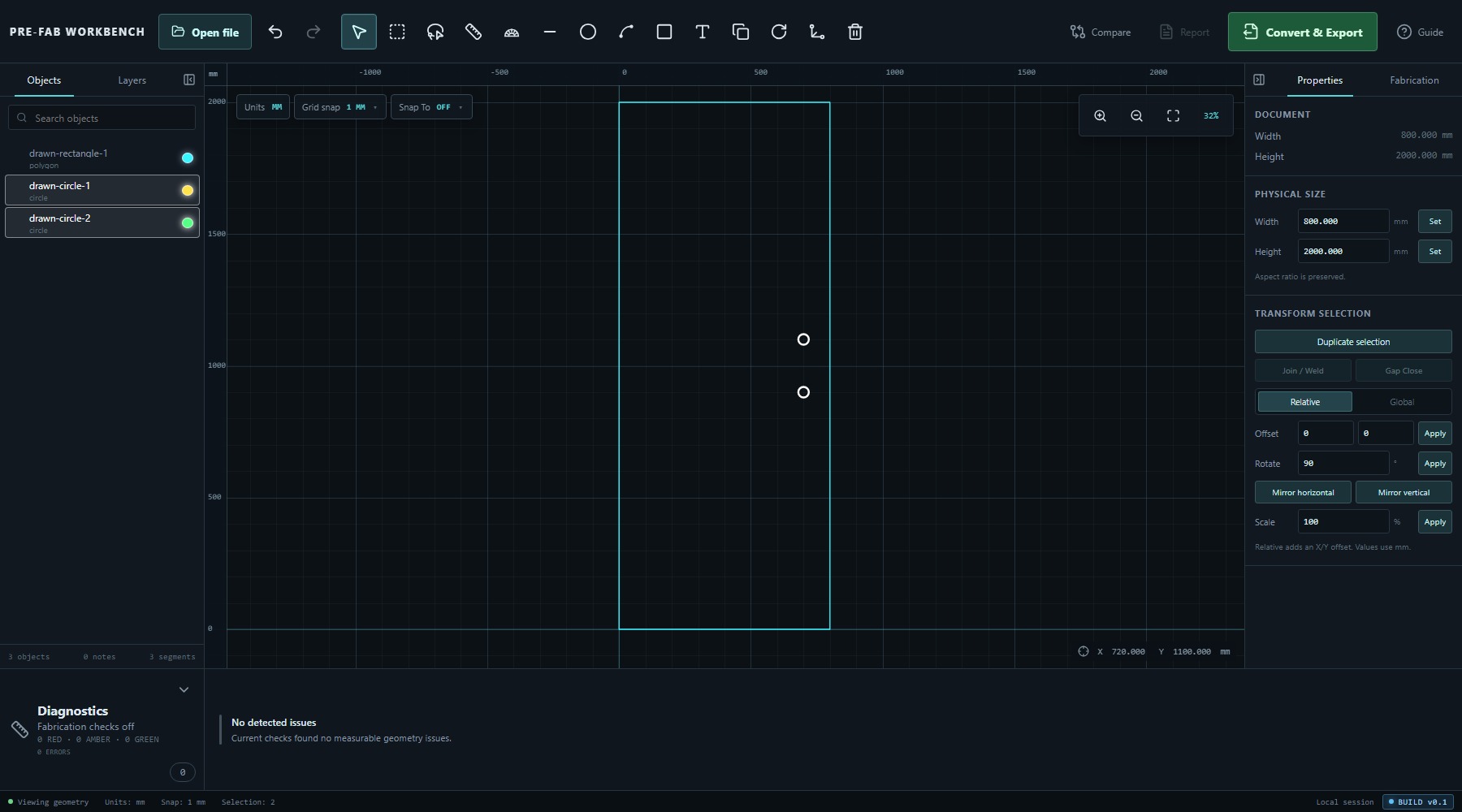This screenshot has width=1462, height=812.
Task: Click the Redo arrow icon
Action: click(x=314, y=32)
